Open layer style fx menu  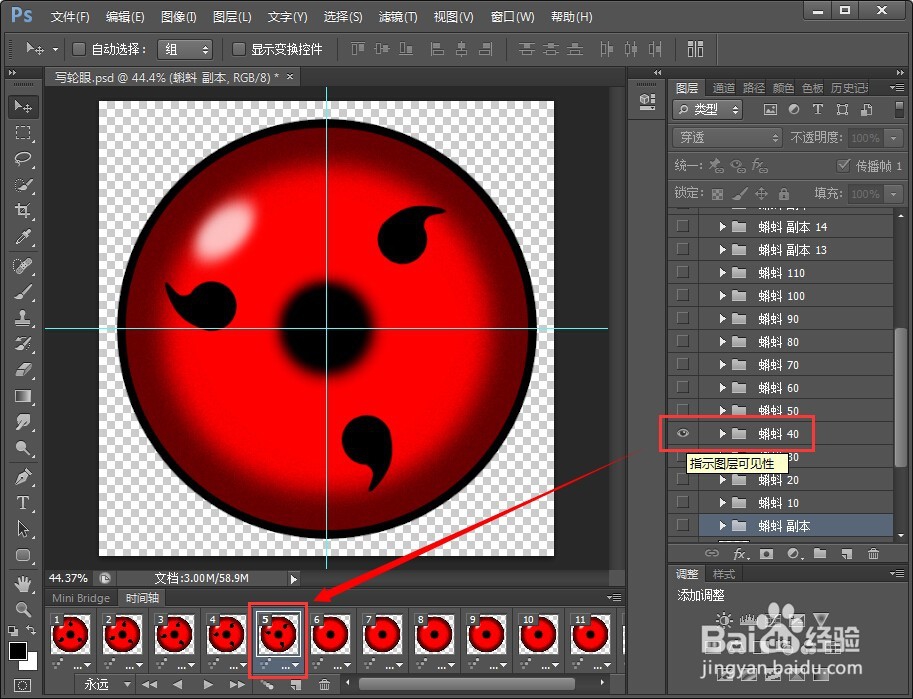point(740,553)
